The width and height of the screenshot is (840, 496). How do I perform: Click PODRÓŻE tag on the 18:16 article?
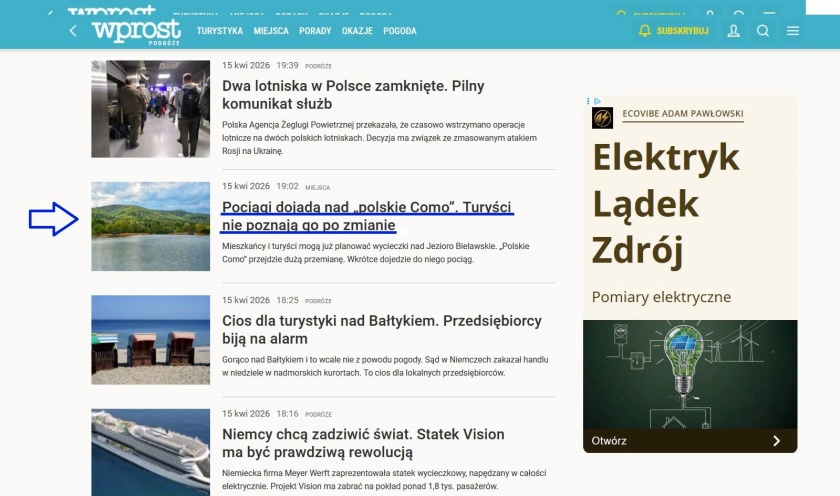[318, 415]
